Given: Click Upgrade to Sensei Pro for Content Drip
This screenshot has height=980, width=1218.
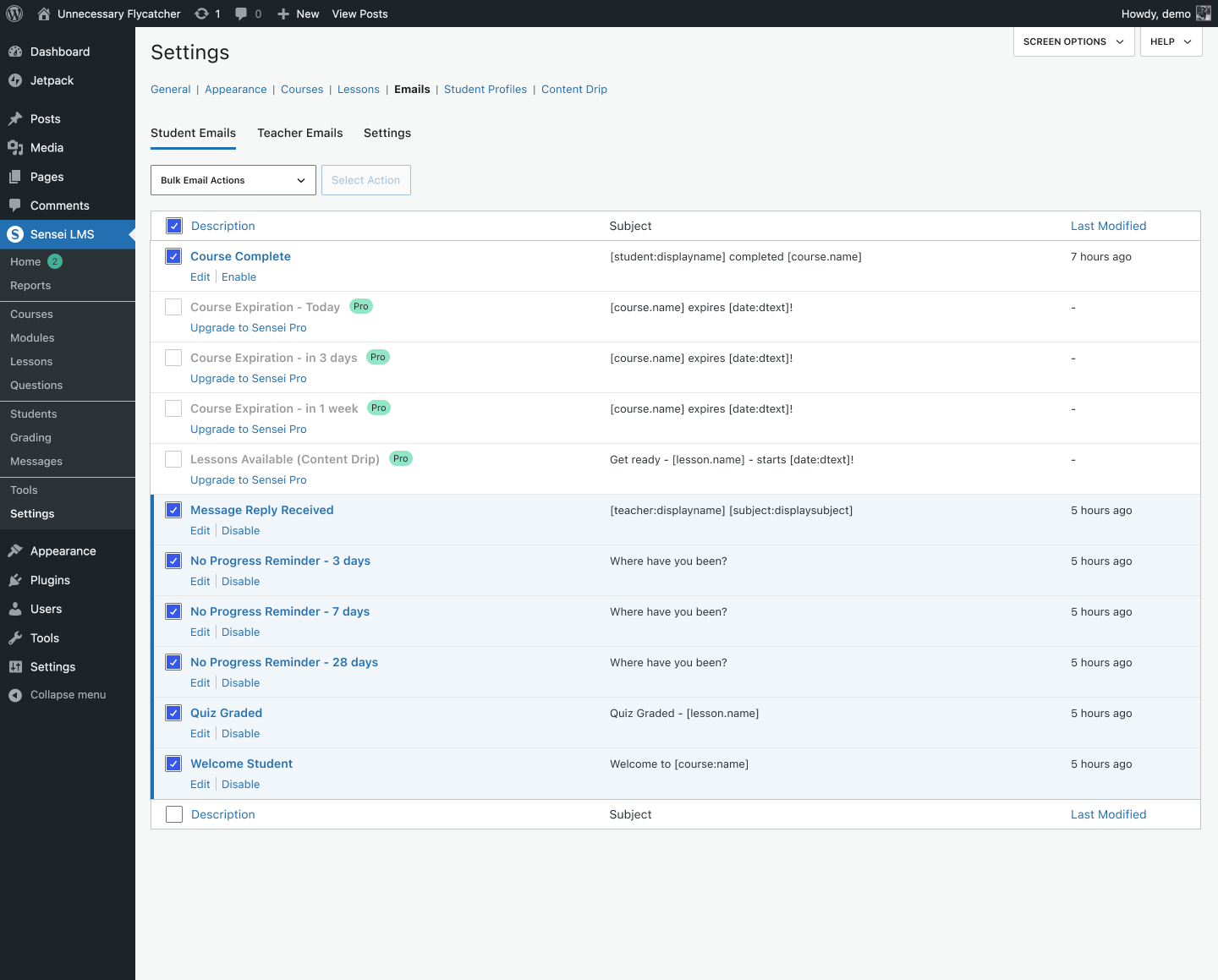Looking at the screenshot, I should 248,479.
